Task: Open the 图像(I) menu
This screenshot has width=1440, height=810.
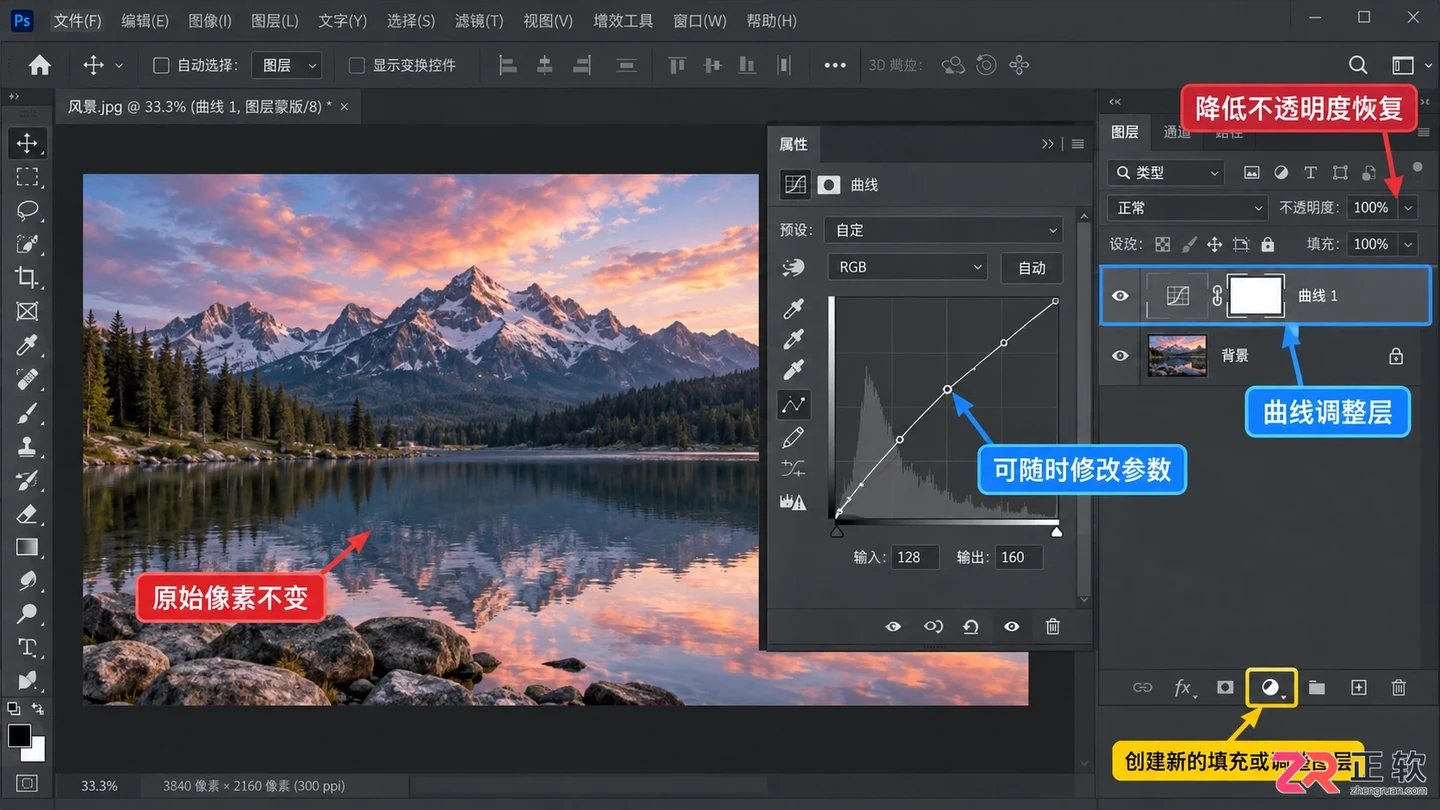Action: pos(210,21)
